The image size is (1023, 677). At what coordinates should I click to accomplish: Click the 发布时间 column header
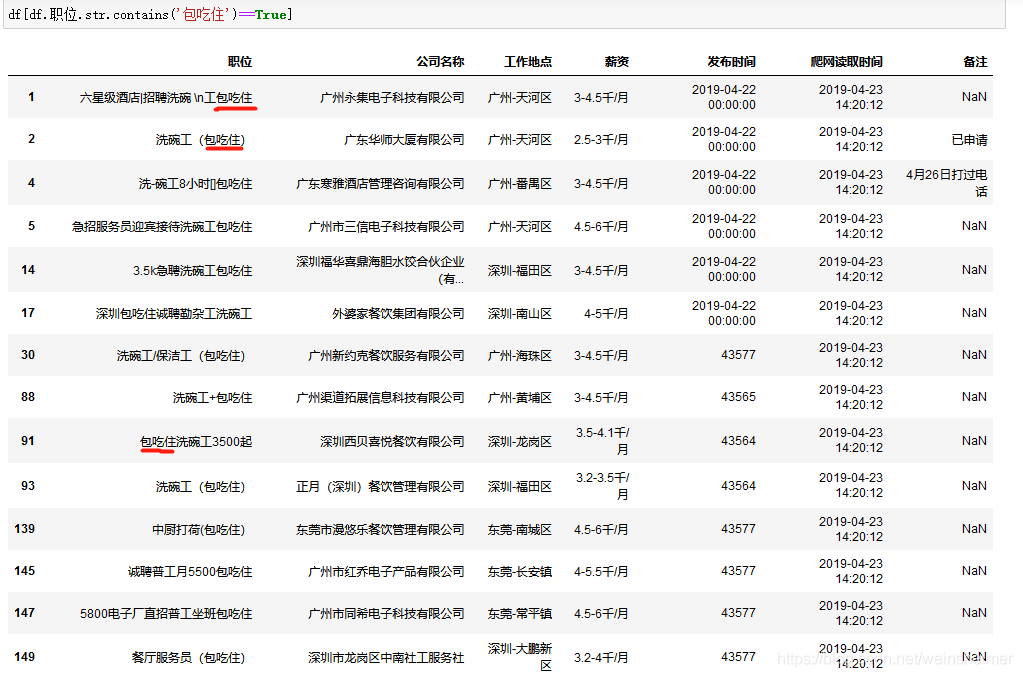(731, 62)
